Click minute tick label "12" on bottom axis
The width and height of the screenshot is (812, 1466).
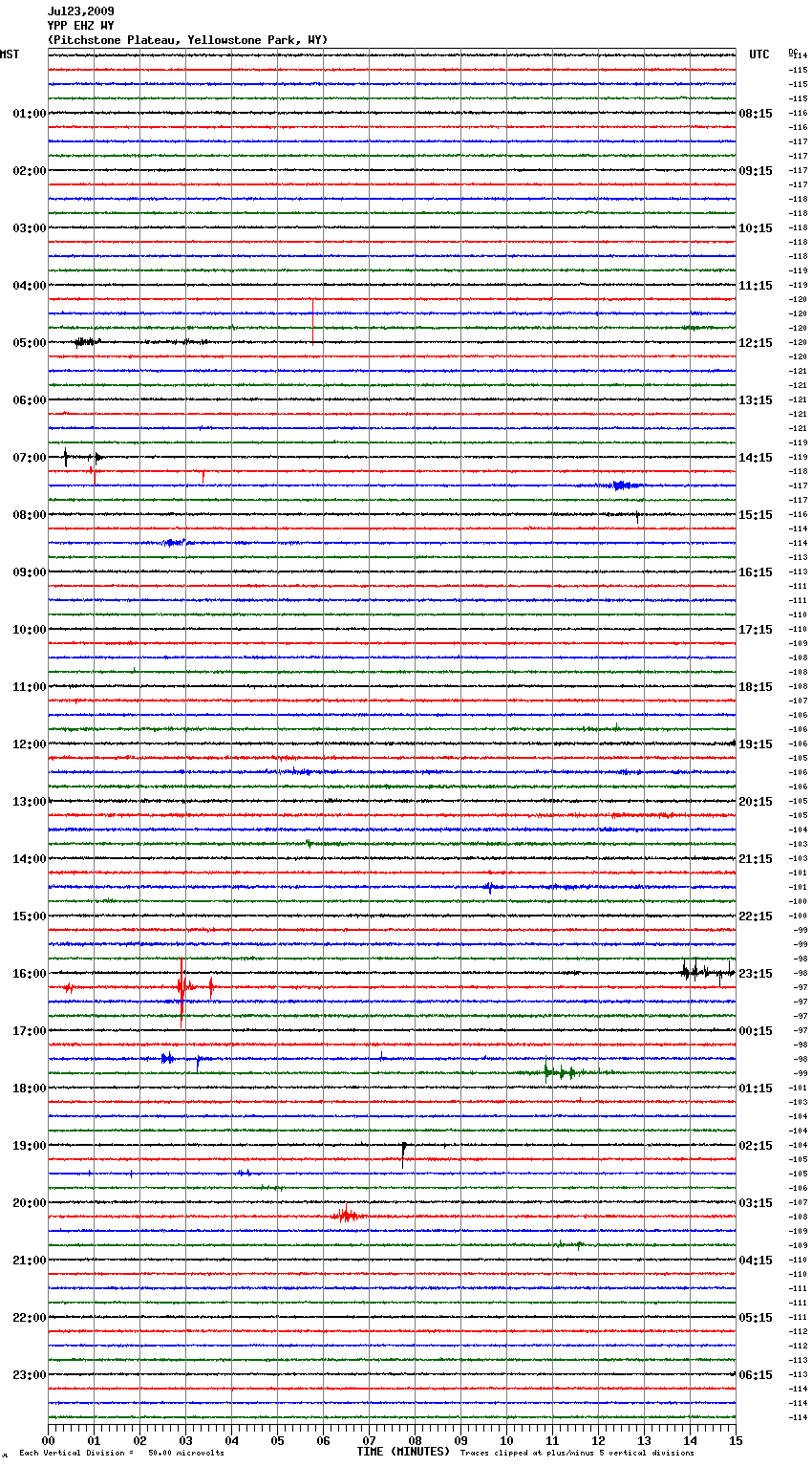click(598, 1440)
